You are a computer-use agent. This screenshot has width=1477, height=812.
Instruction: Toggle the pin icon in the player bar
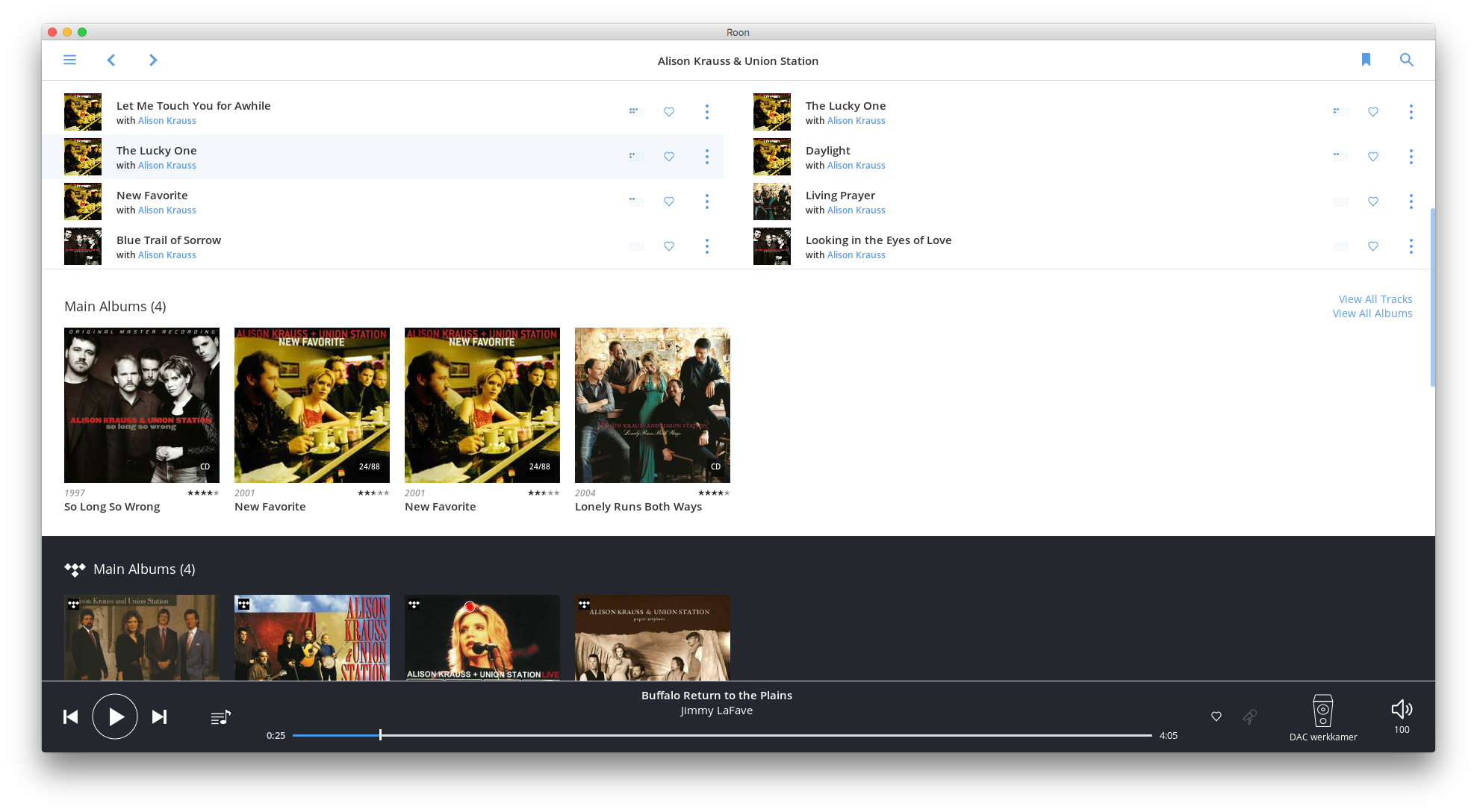tap(1250, 716)
